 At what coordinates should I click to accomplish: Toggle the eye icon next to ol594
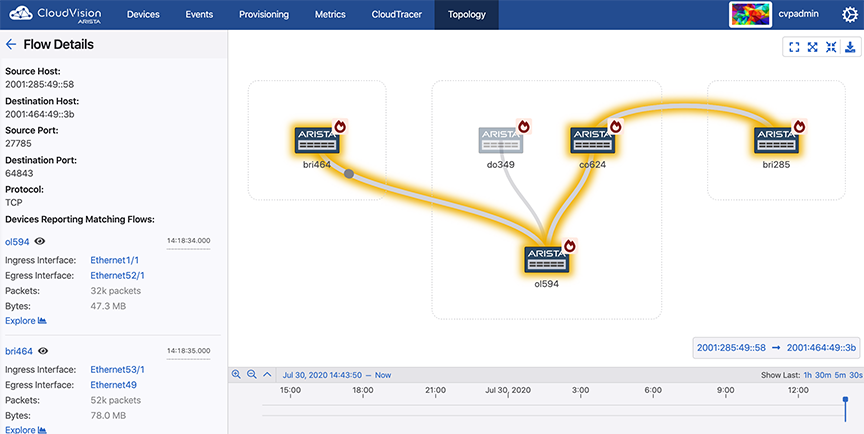click(x=40, y=241)
